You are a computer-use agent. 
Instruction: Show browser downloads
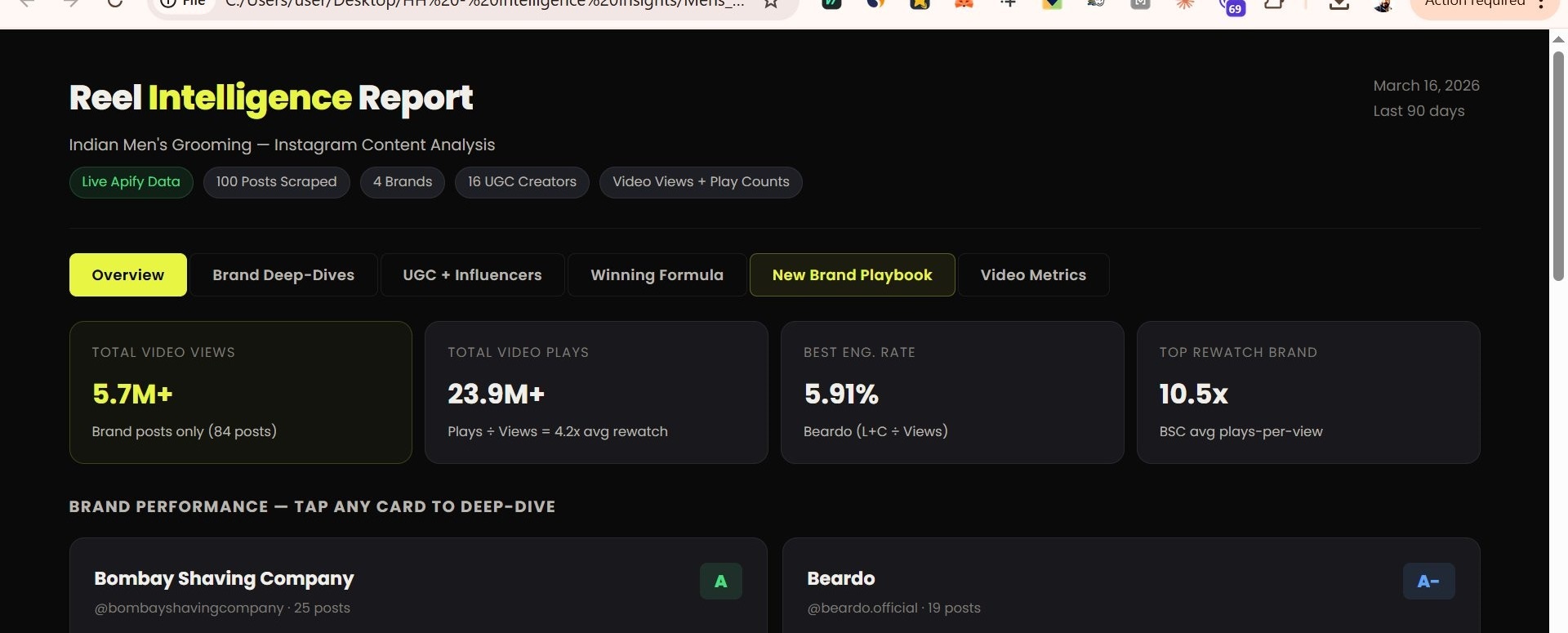pos(1339,3)
